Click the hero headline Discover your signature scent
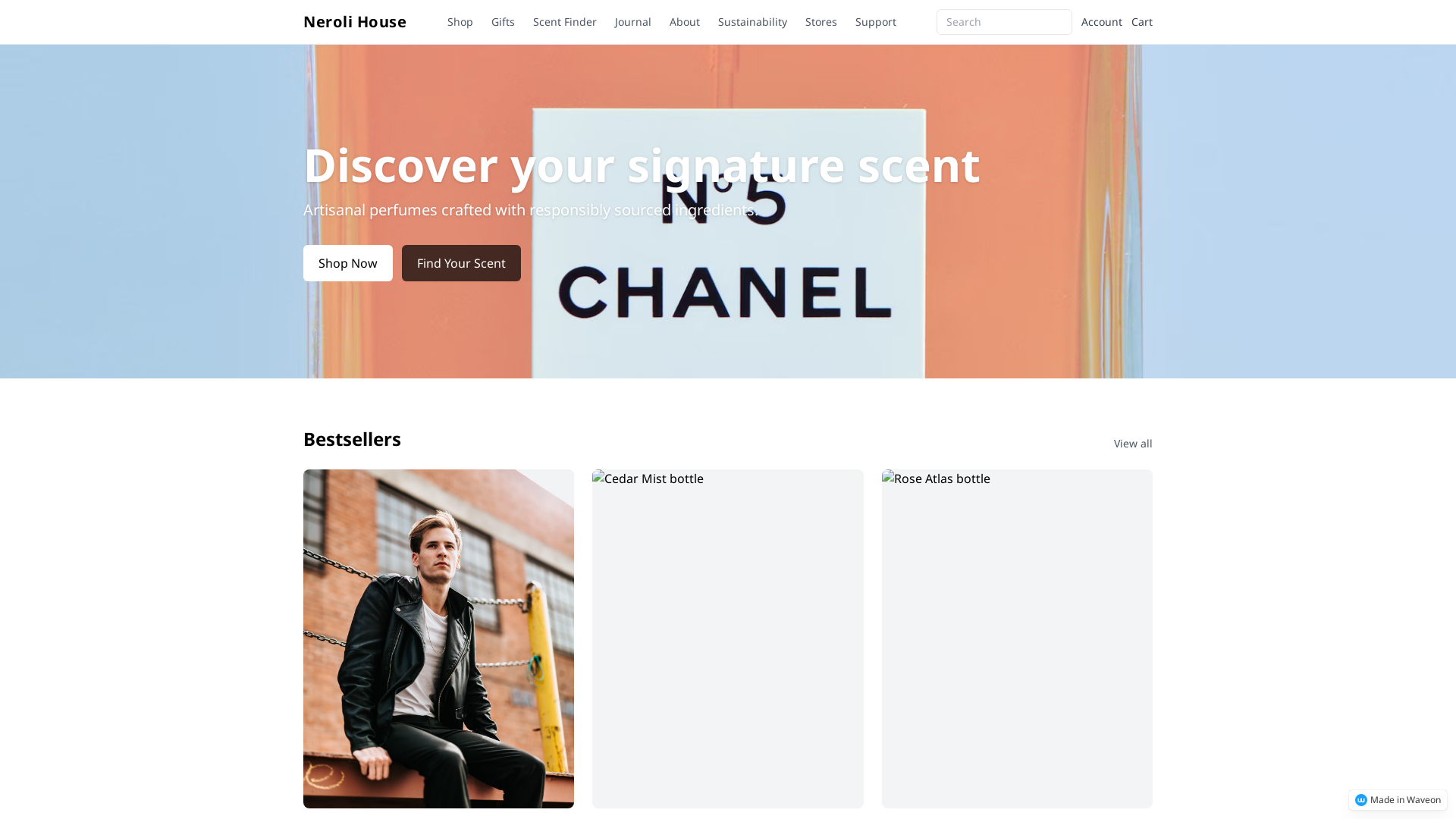This screenshot has height=819, width=1456. [x=641, y=165]
